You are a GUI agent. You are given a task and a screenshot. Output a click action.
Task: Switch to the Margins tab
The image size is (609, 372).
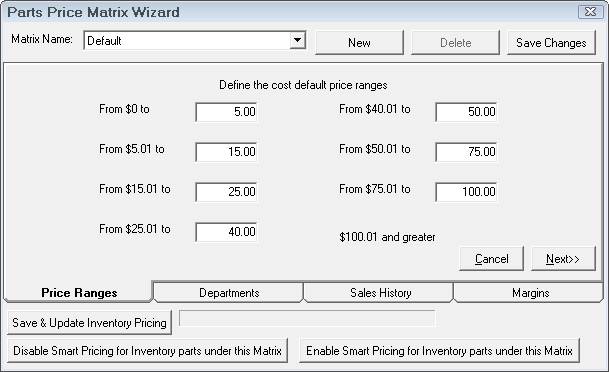point(530,292)
